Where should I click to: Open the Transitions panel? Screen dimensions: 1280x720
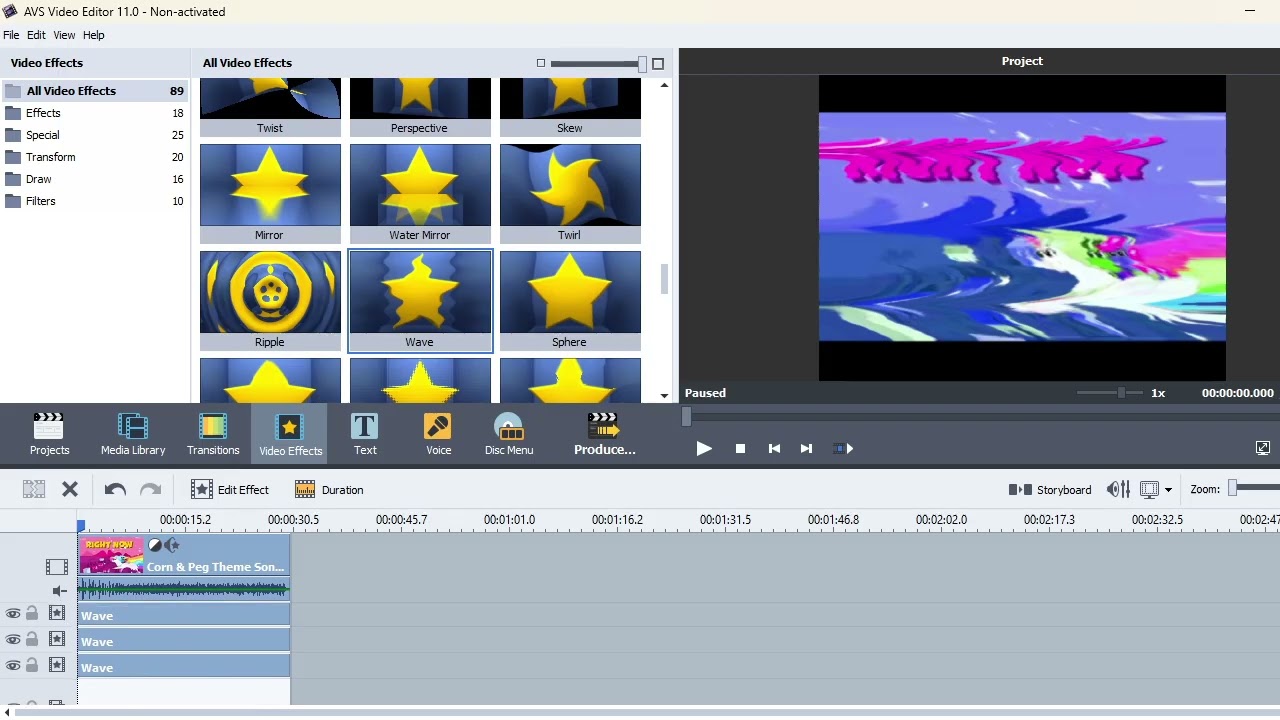point(213,434)
